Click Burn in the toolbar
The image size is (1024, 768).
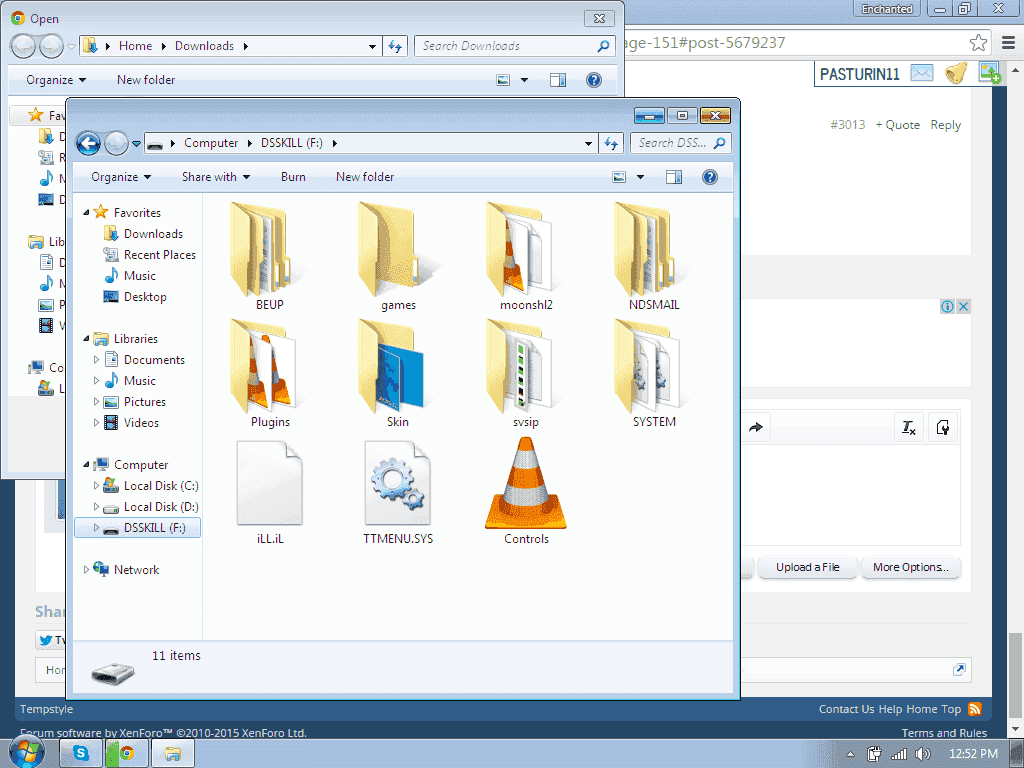293,177
